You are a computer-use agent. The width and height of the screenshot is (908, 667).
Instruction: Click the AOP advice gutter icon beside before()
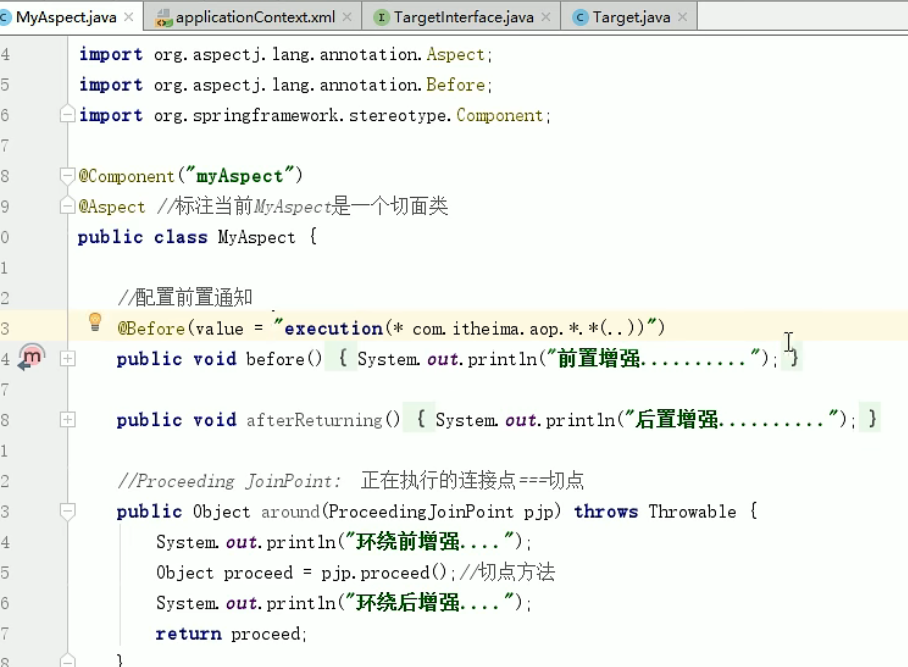31,357
